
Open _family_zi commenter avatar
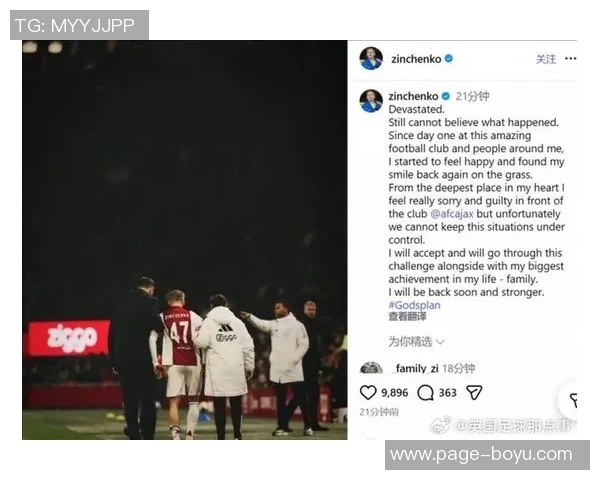(371, 367)
